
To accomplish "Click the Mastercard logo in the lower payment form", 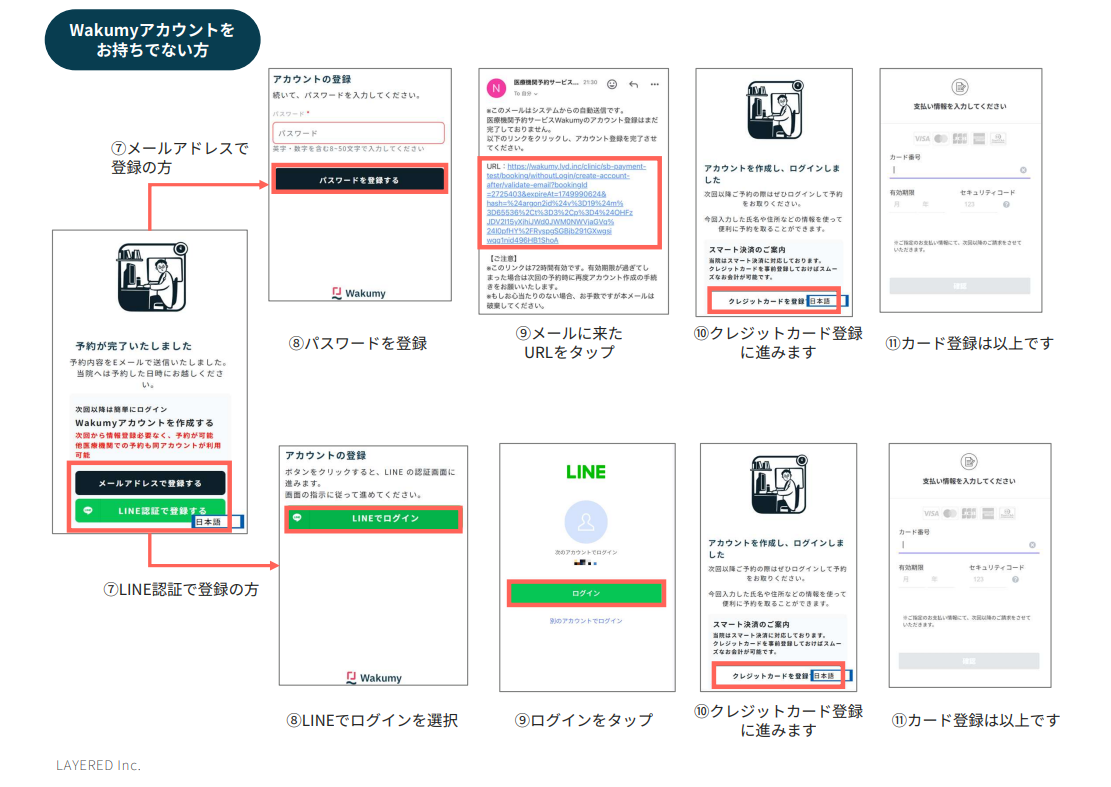I will (x=950, y=514).
